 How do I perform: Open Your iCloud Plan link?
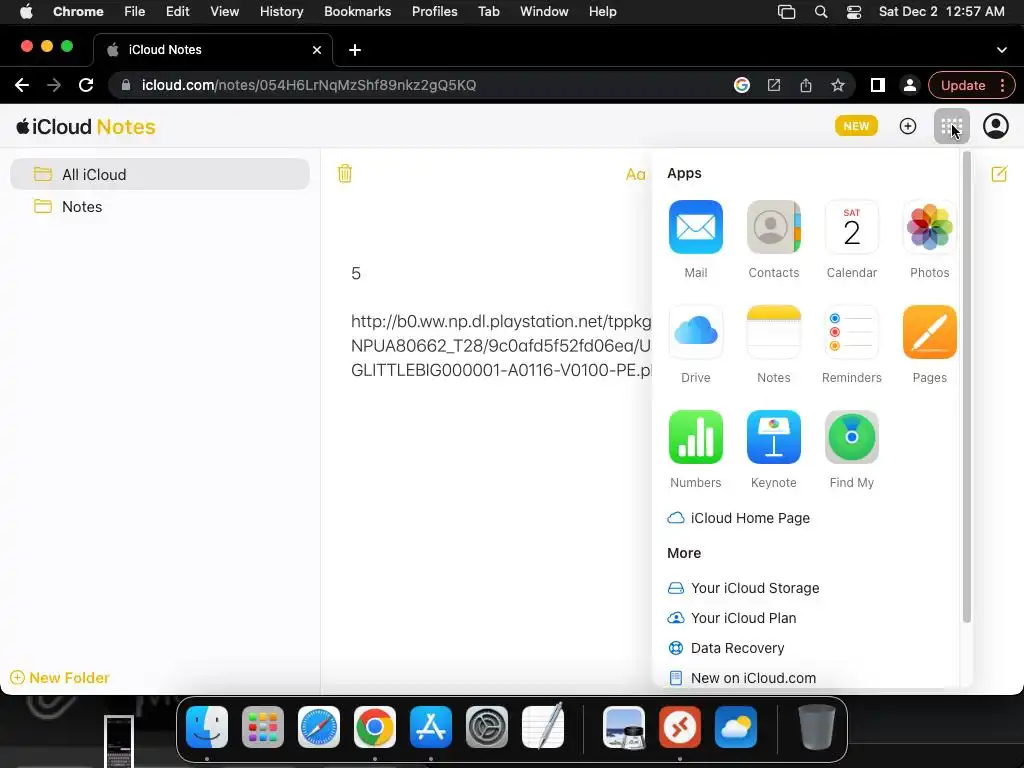coord(731,618)
